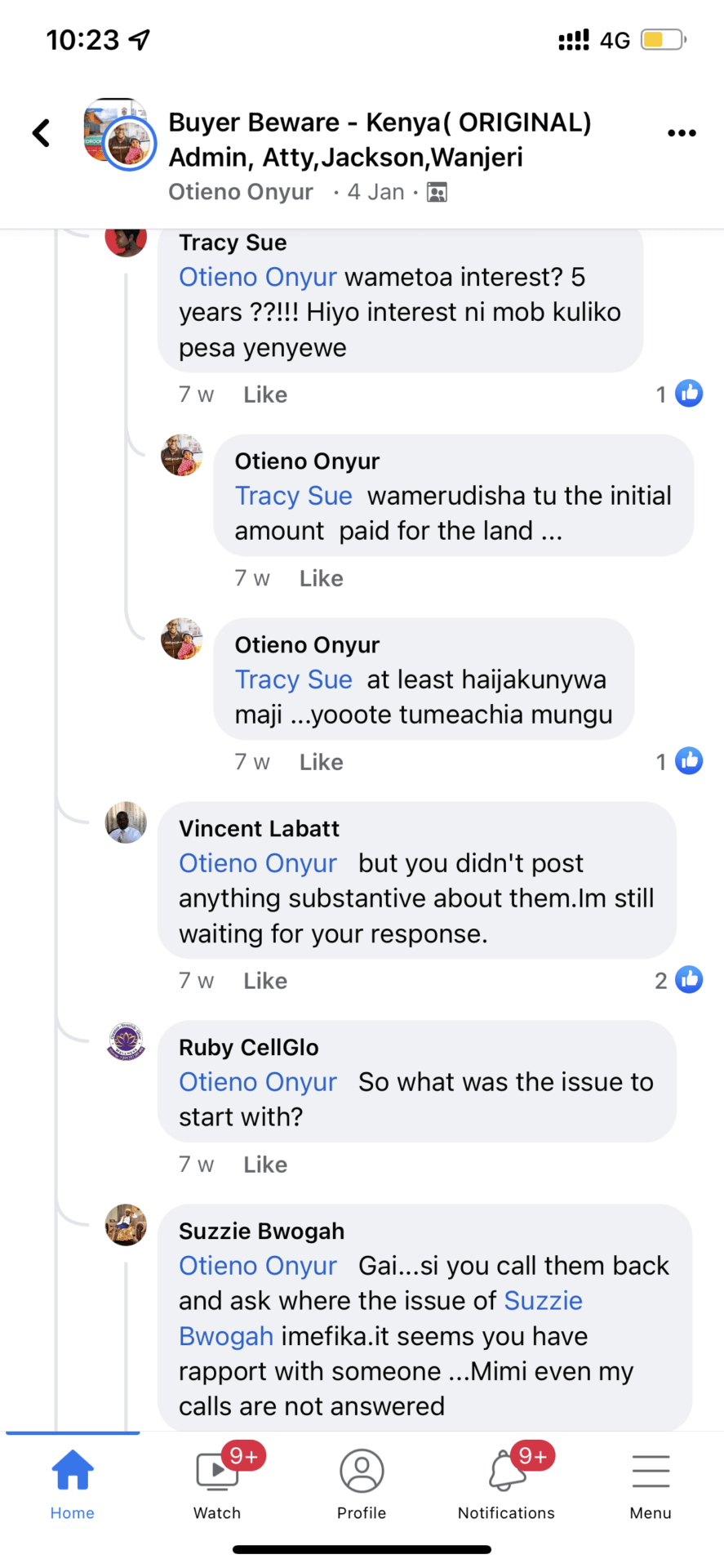The width and height of the screenshot is (724, 1568).
Task: Tap thumbs-up reaction on Tracy Sue's comment
Action: 689,394
